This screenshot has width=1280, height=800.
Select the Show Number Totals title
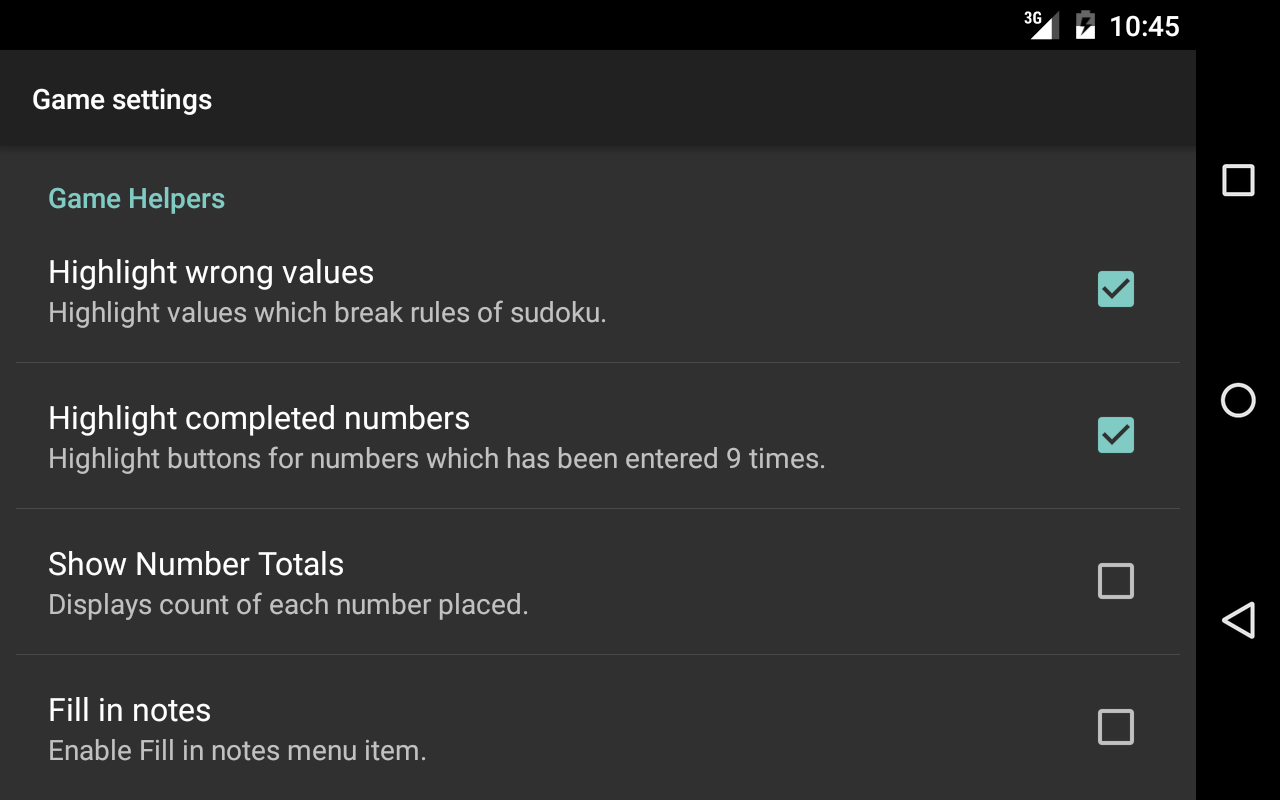[196, 564]
